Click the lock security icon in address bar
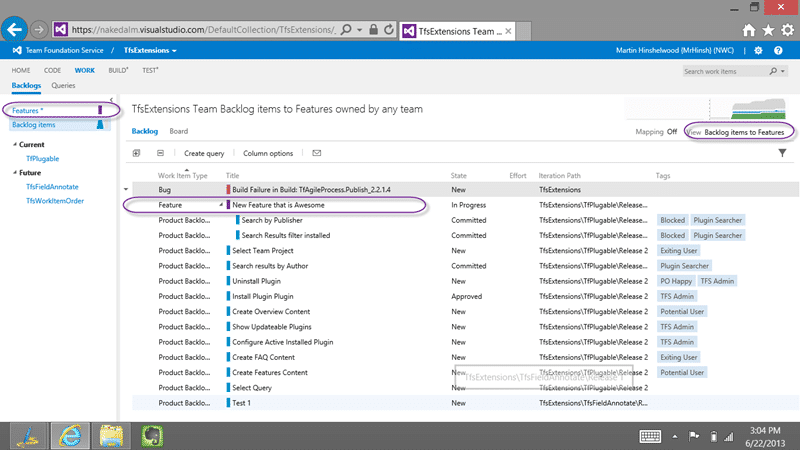 click(x=373, y=30)
